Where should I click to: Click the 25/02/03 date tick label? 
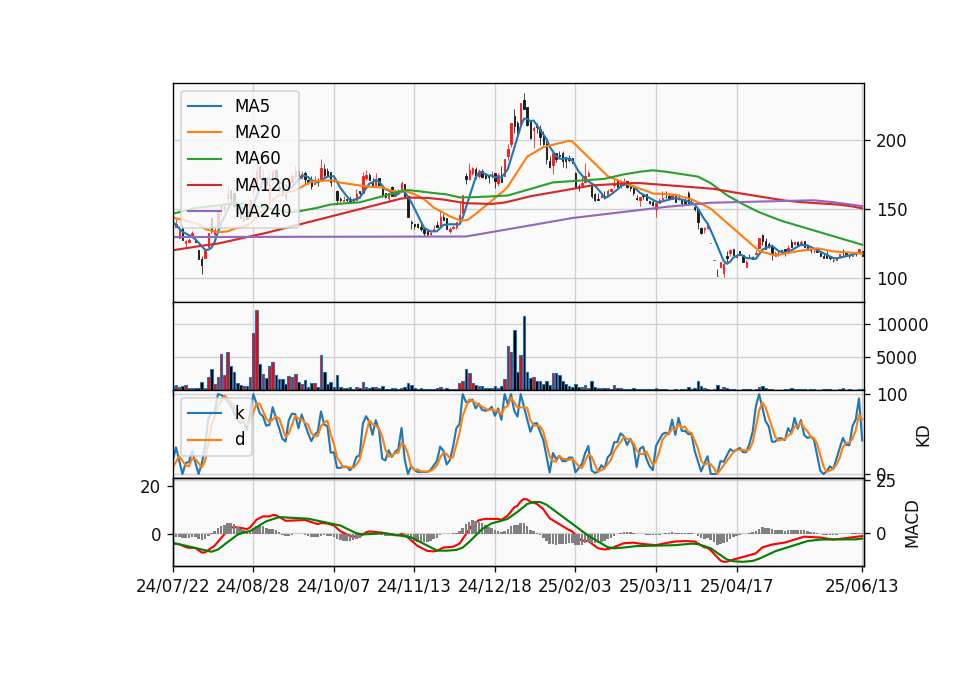pyautogui.click(x=575, y=586)
